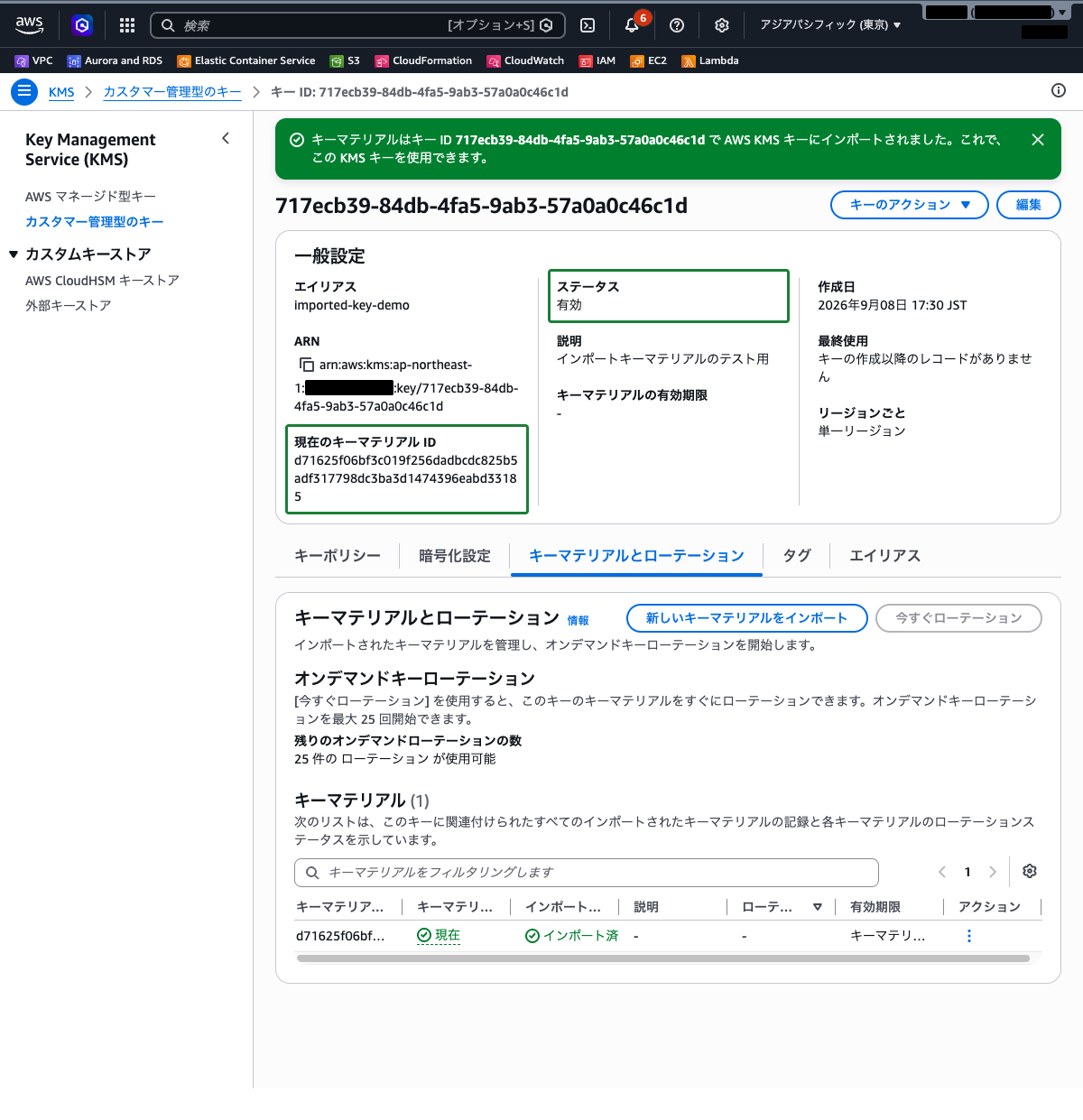Click the page number 1 in pagination
Viewport: 1083px width, 1120px height.
pos(967,872)
